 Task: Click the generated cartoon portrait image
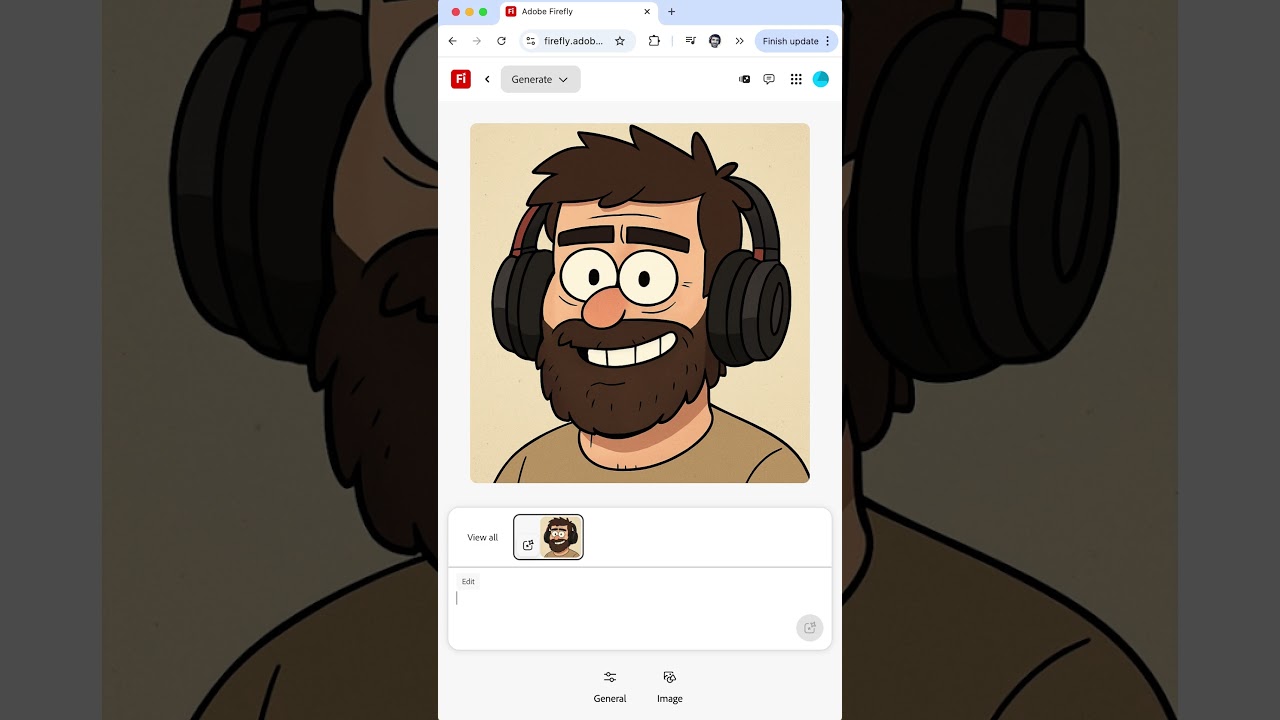640,303
